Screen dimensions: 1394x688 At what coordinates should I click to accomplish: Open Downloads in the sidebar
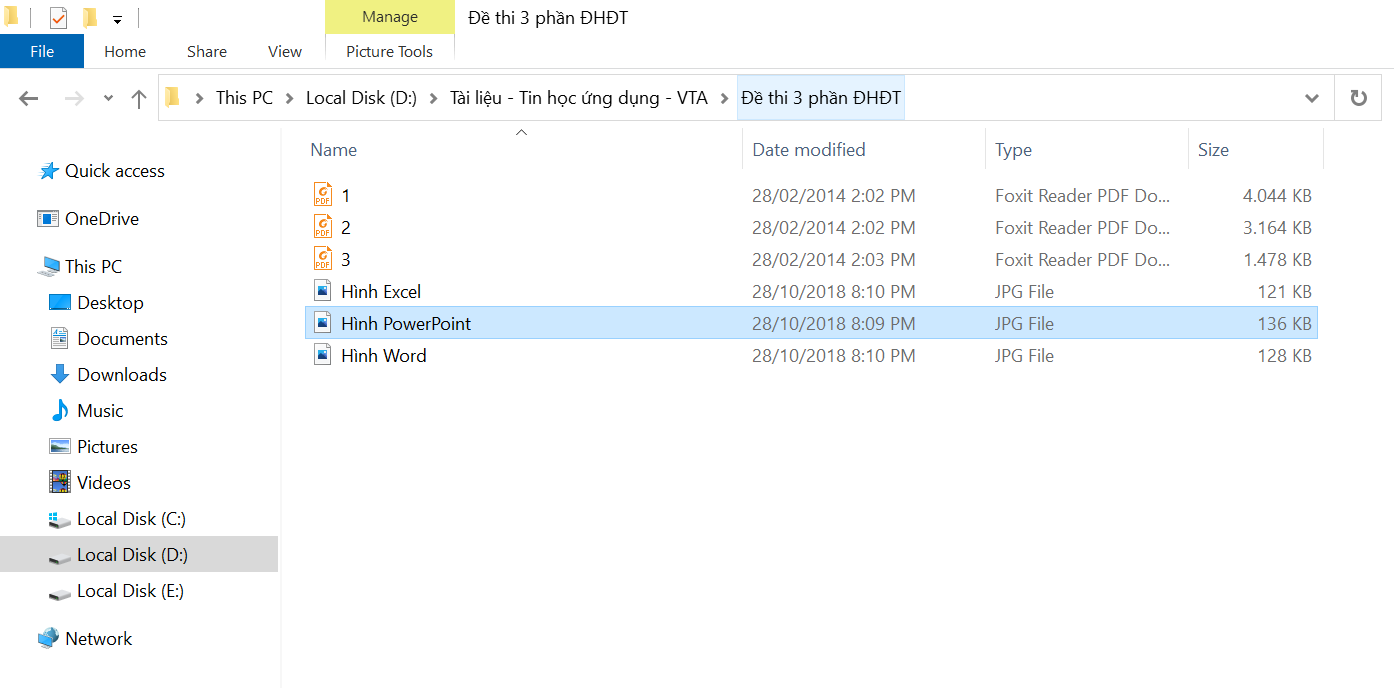pyautogui.click(x=122, y=375)
